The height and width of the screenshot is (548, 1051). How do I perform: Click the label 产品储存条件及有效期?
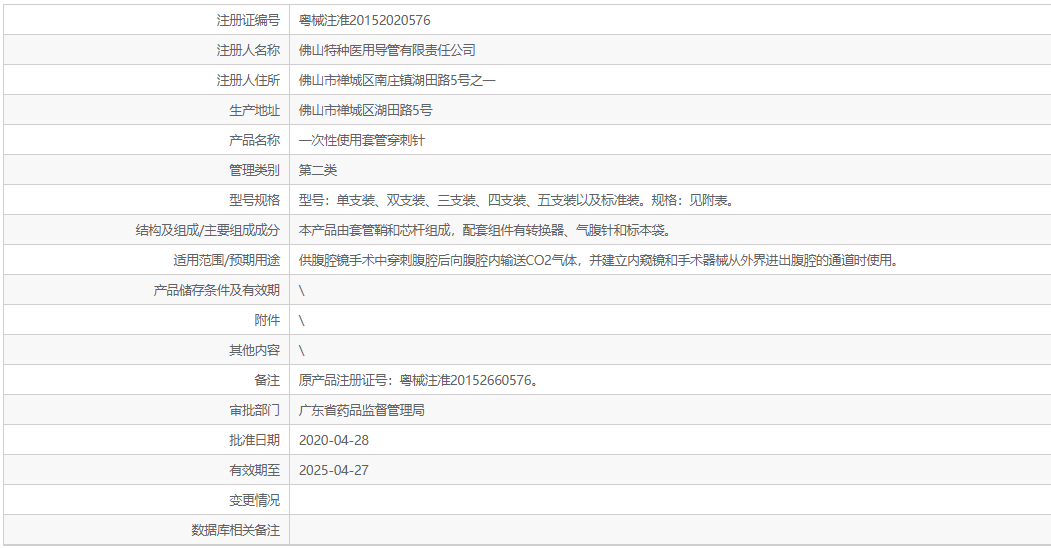217,290
